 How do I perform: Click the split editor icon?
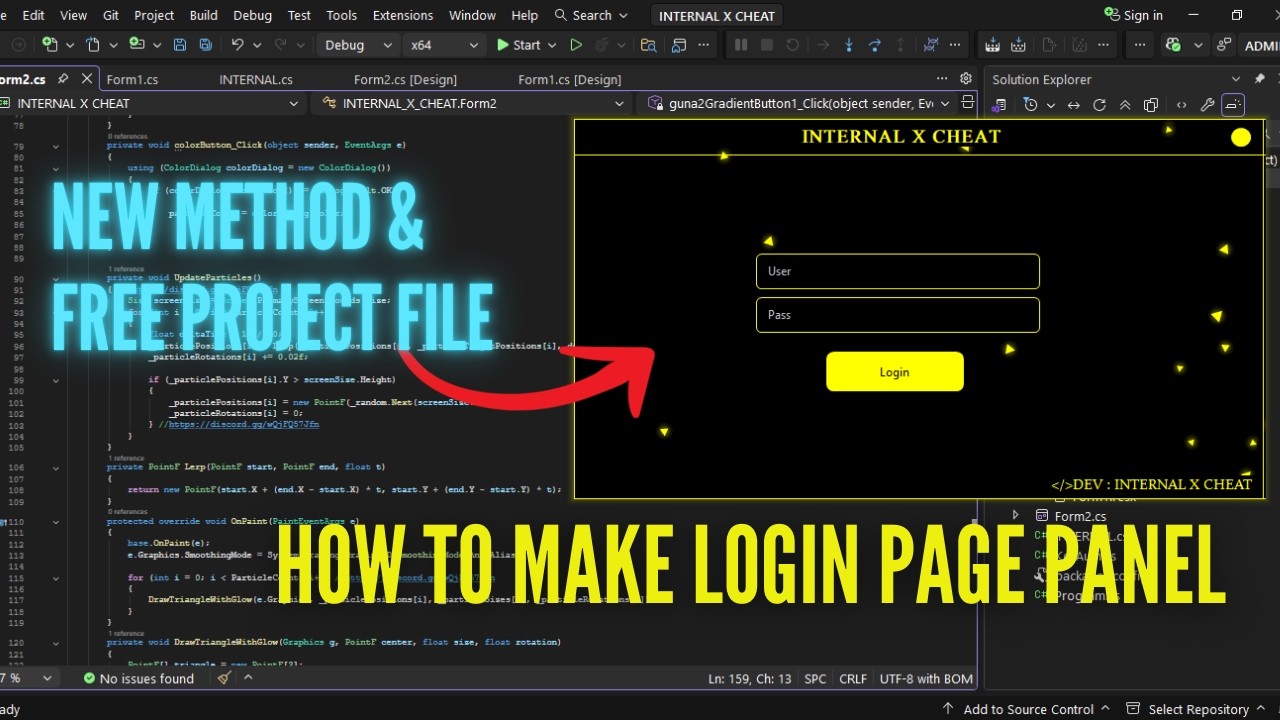(x=967, y=102)
